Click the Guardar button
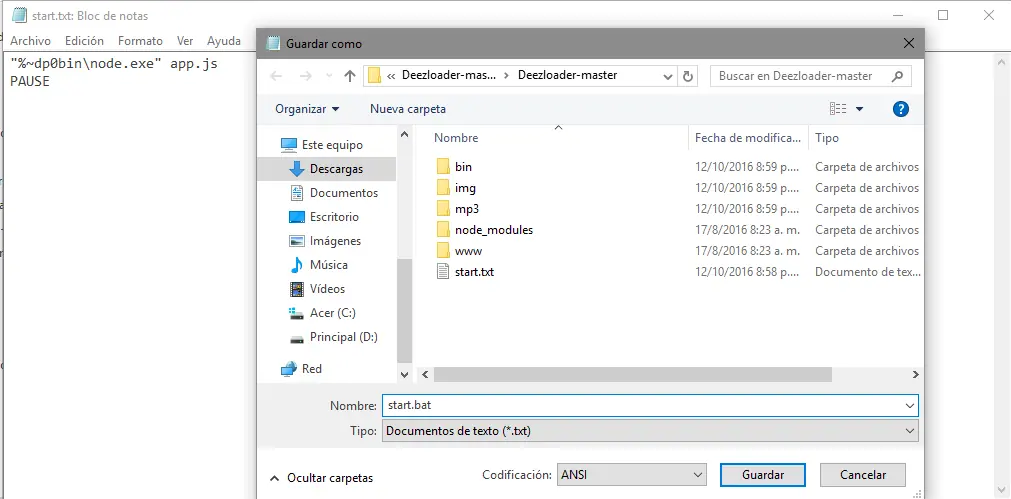The height and width of the screenshot is (499, 1011). point(763,475)
